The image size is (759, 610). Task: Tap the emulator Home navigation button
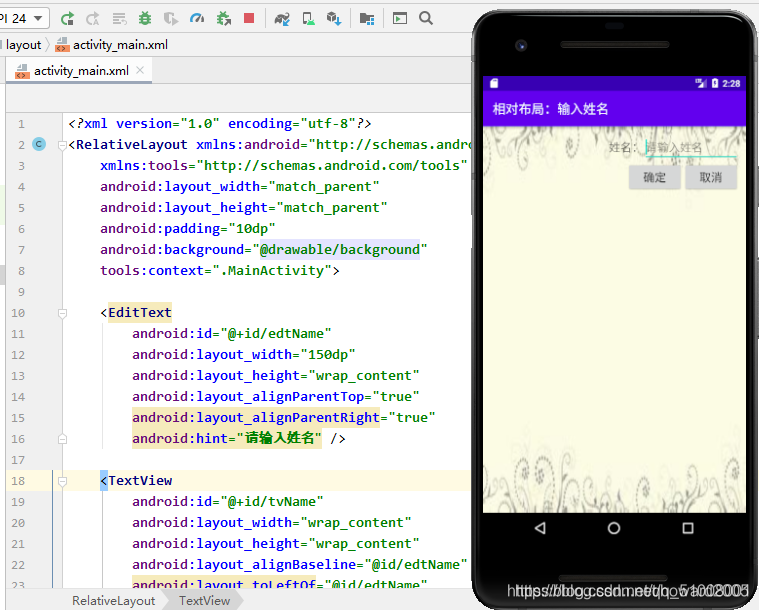[x=614, y=528]
